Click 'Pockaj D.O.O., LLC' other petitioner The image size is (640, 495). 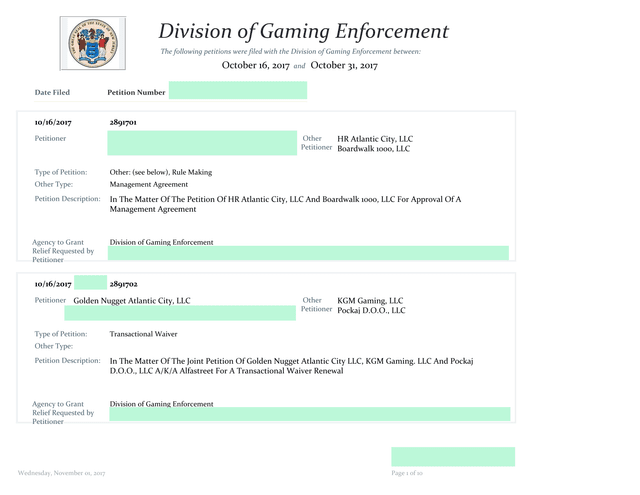(371, 311)
